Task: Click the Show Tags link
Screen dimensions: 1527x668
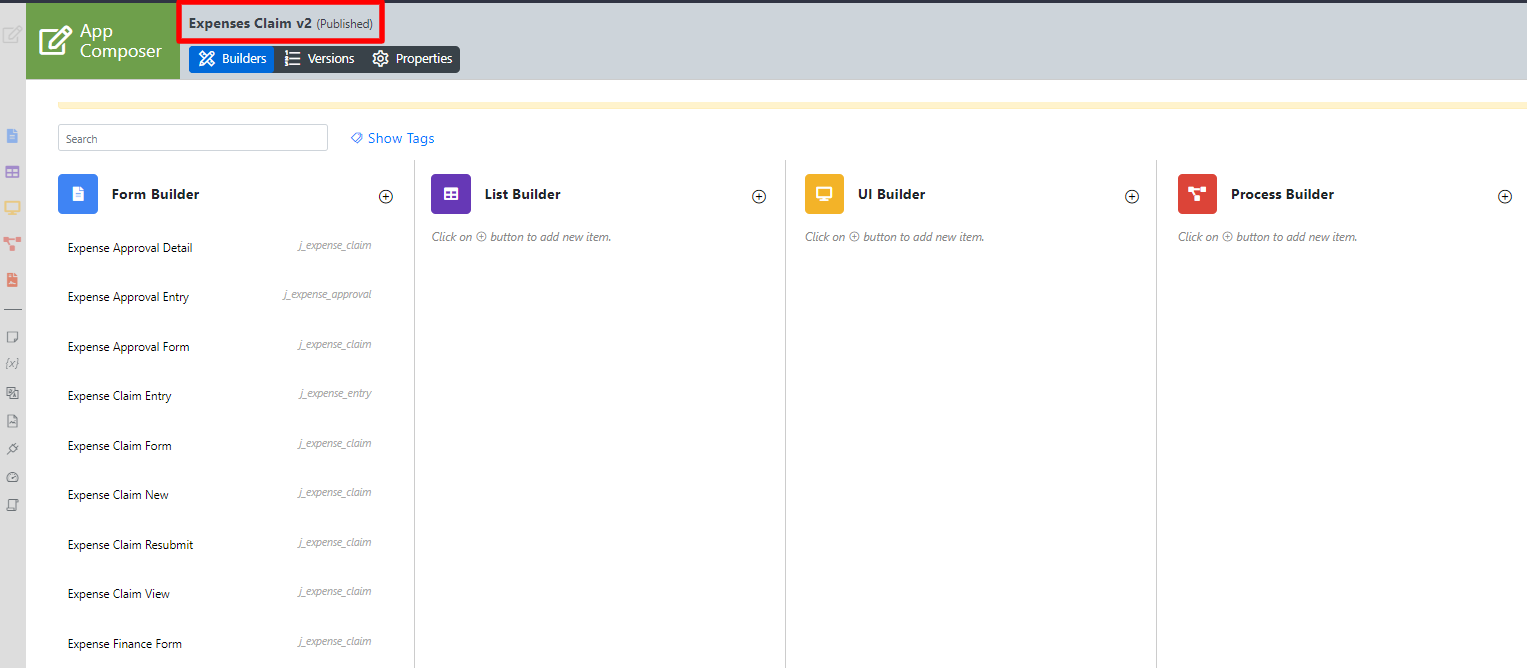Action: tap(393, 138)
